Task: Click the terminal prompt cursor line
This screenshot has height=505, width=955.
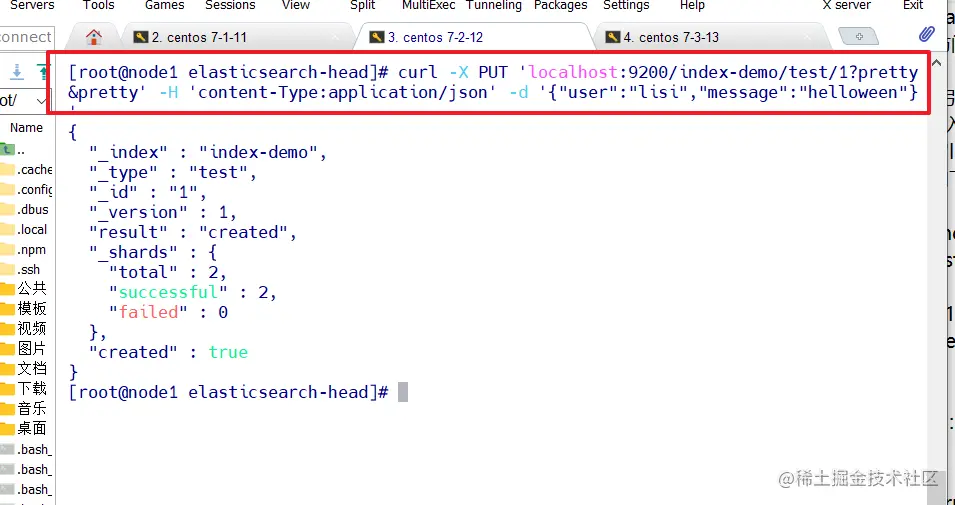Action: (x=238, y=392)
